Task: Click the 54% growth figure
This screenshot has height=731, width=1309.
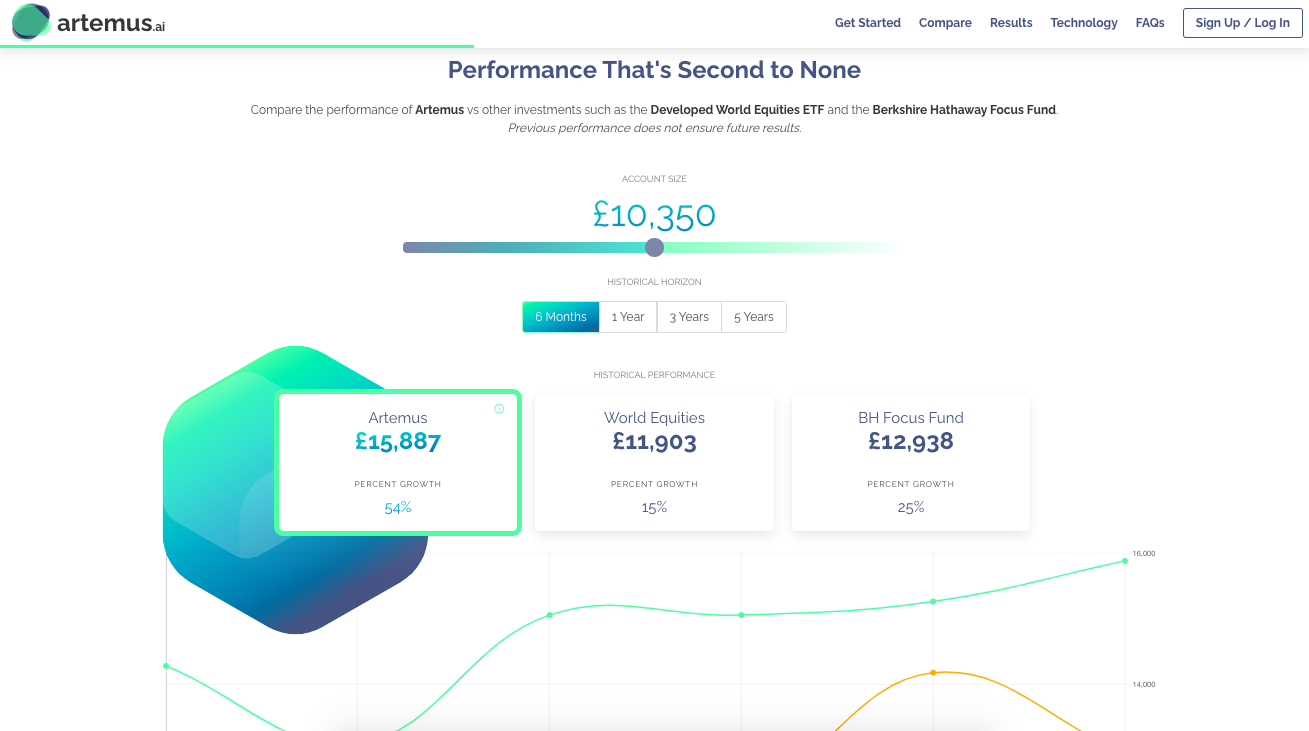Action: click(398, 508)
